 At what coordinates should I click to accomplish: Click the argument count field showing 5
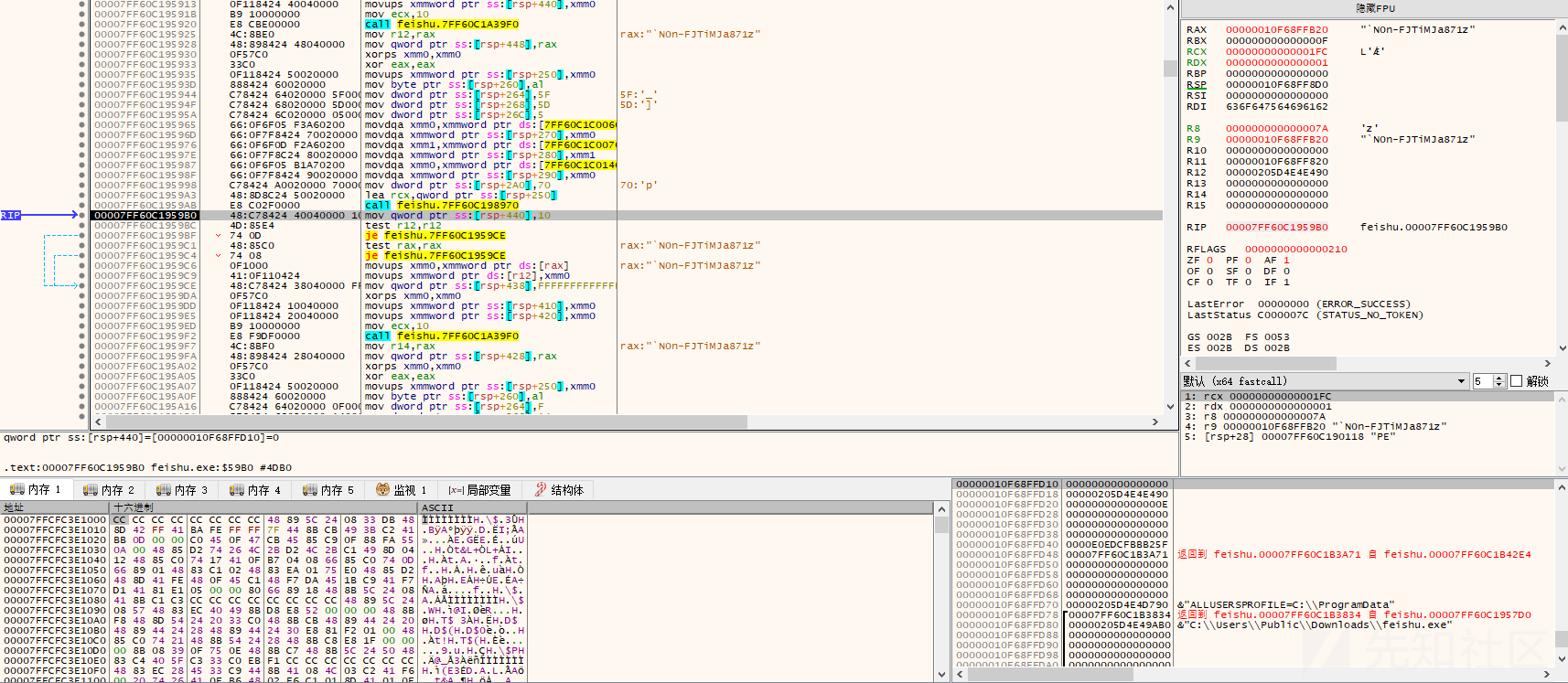[1482, 381]
